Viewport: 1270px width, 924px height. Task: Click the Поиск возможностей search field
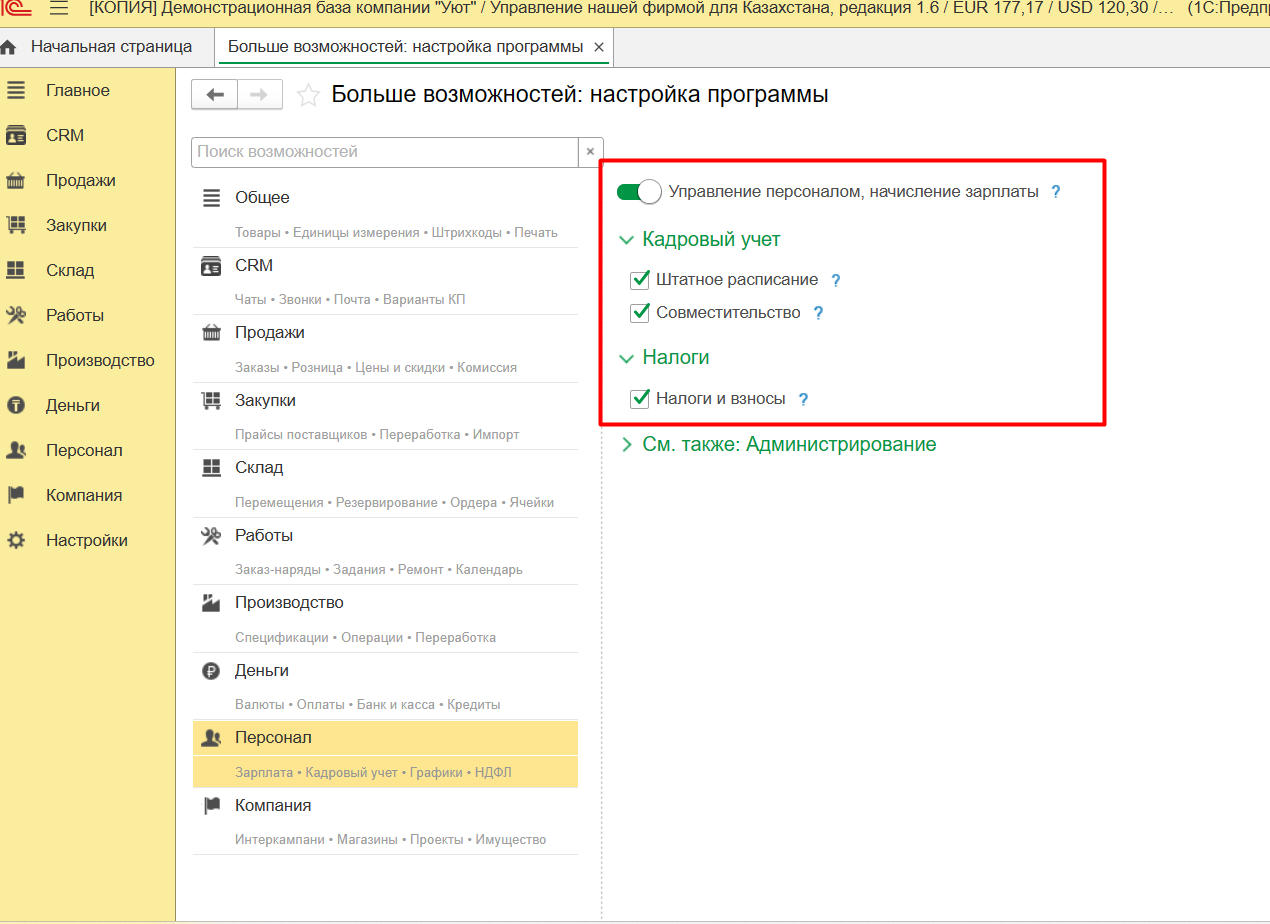(x=384, y=152)
